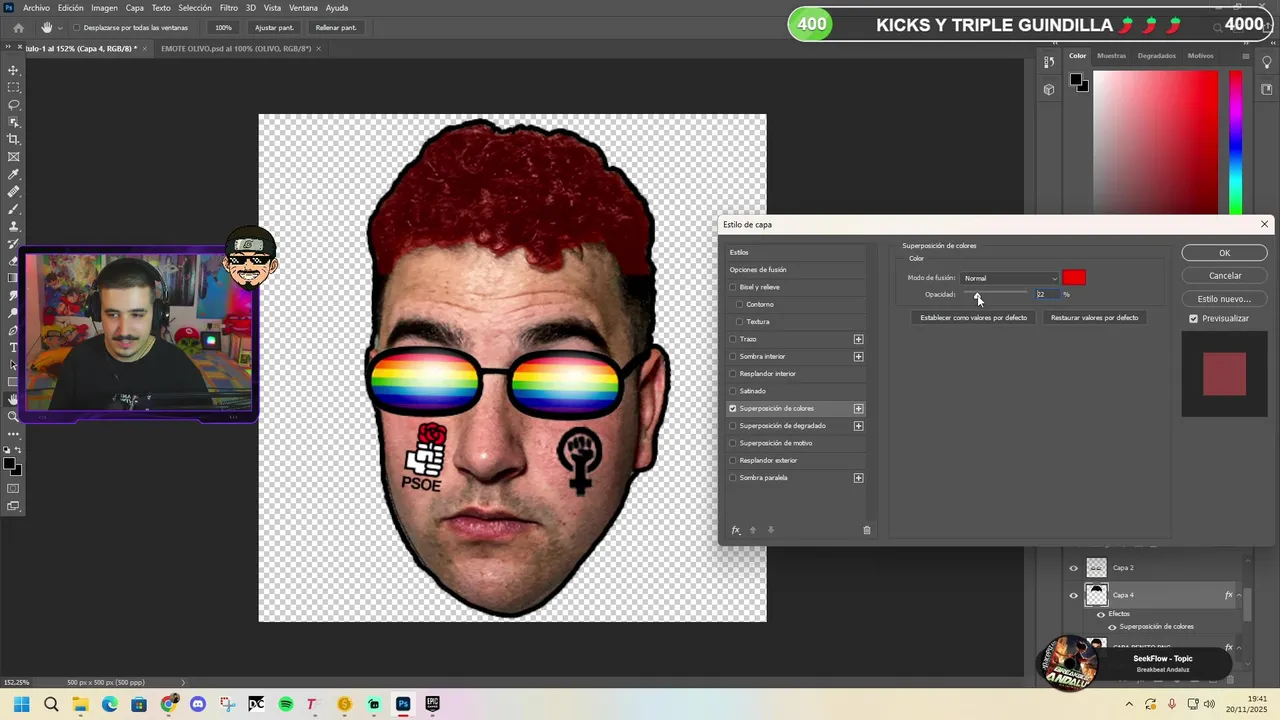Add another Sombra paralela with plus button
This screenshot has height=720, width=1280.
(858, 478)
